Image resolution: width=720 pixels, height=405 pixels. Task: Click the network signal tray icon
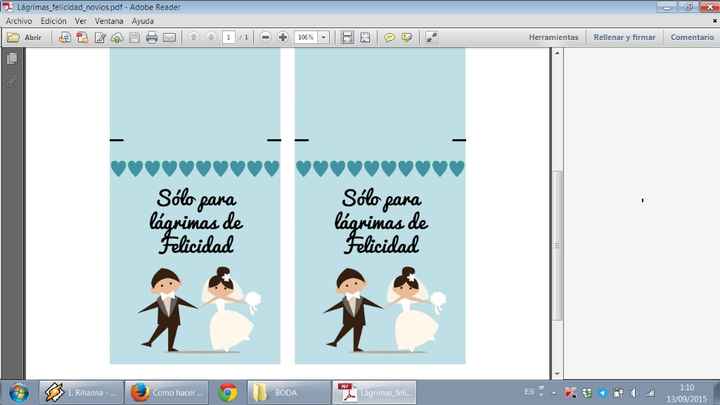pos(650,393)
